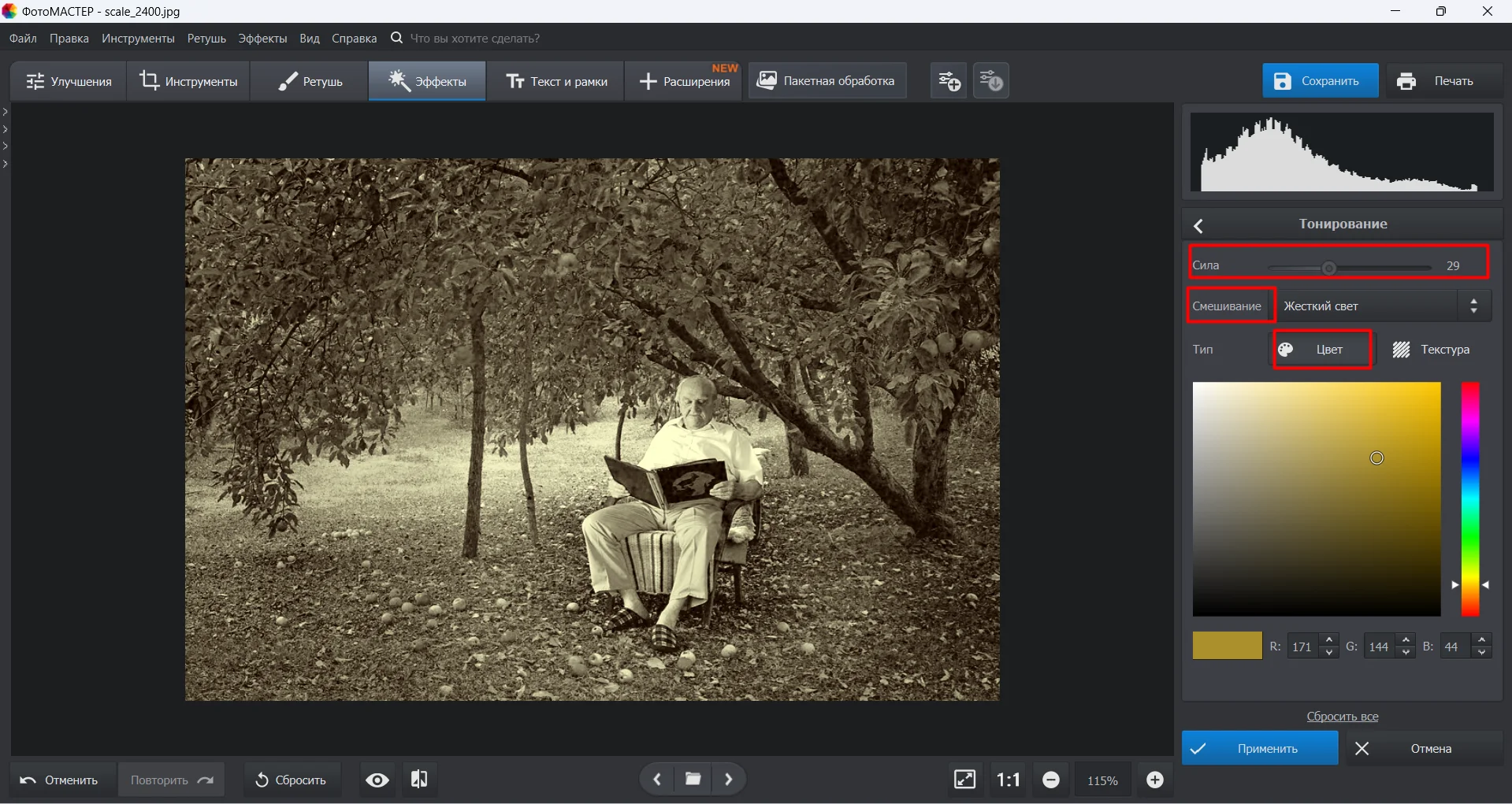
Task: Click the B value field
Action: 1457,647
